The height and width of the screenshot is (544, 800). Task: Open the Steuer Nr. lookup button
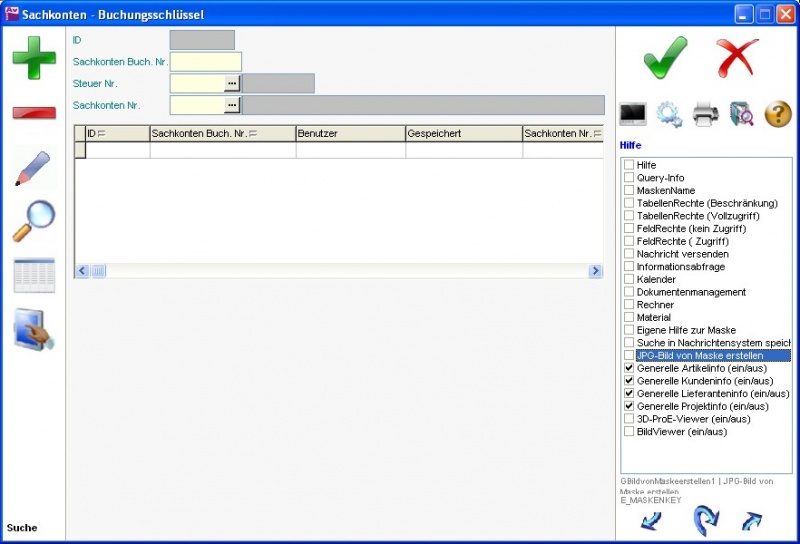232,83
